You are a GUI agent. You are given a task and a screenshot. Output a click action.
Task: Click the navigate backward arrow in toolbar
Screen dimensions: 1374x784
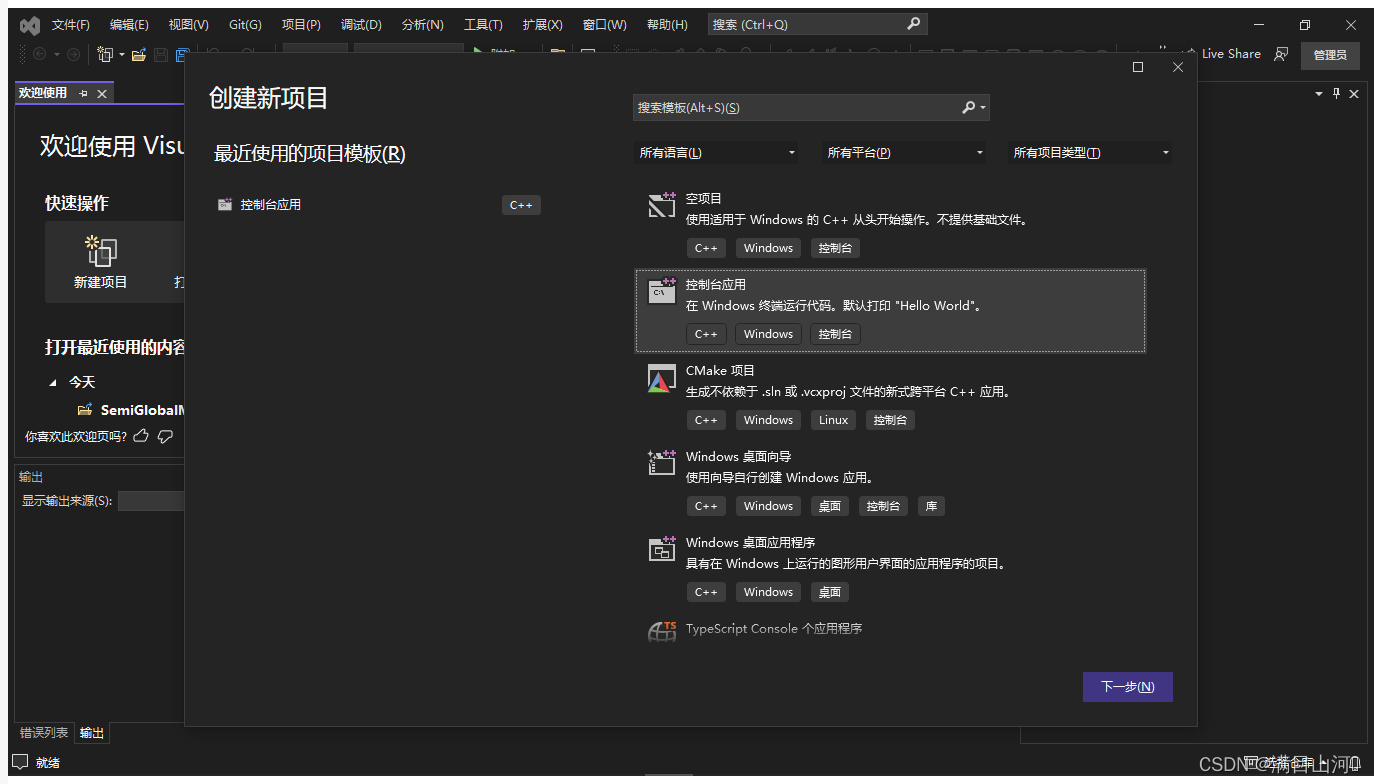click(40, 54)
